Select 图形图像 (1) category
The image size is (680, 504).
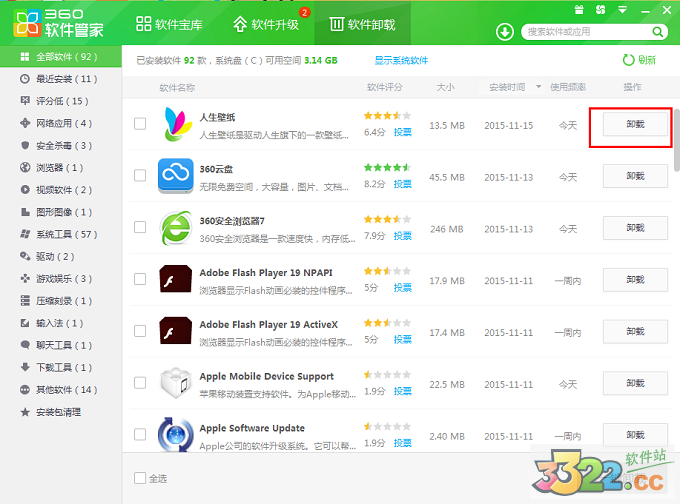61,212
